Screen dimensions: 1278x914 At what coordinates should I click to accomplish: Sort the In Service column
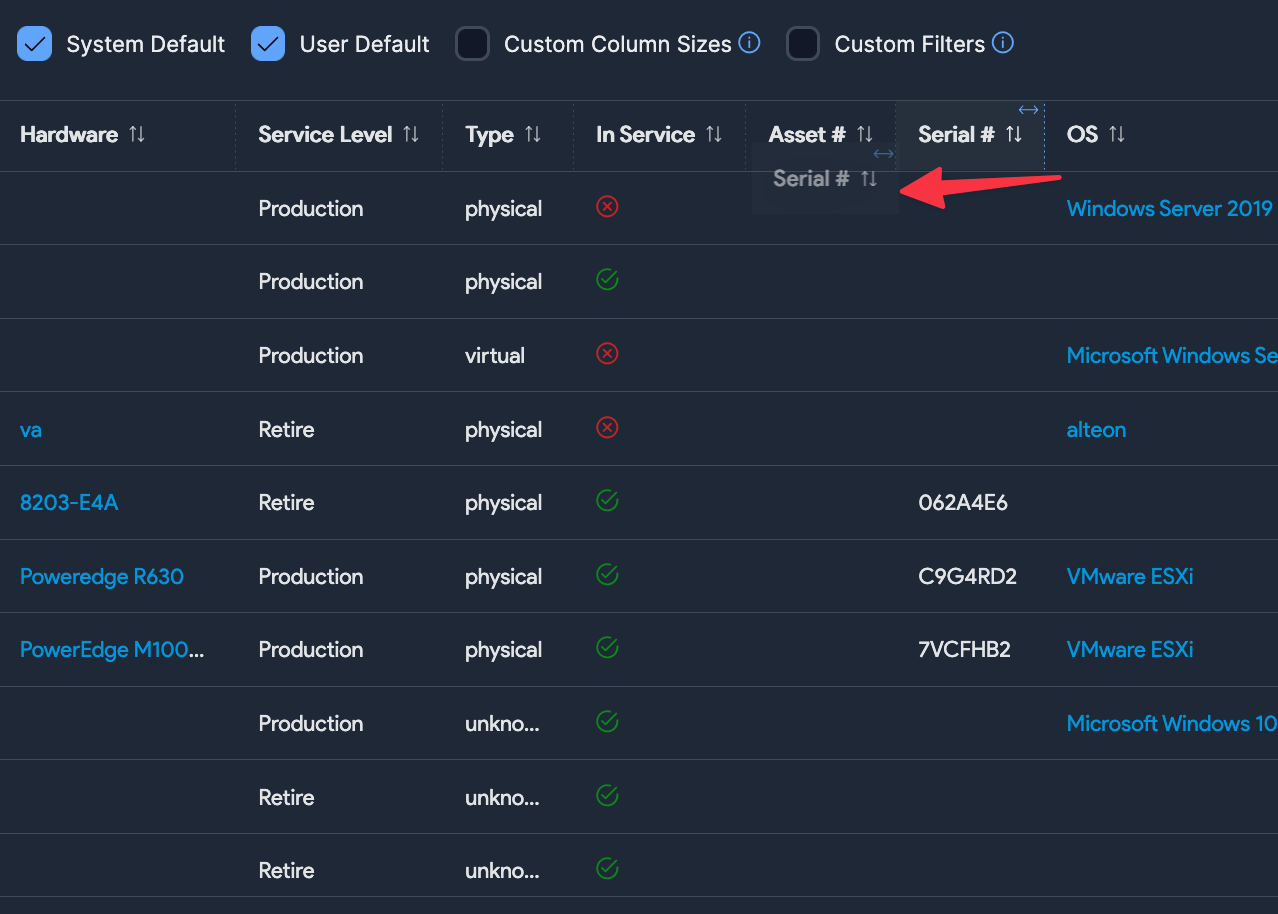click(714, 135)
